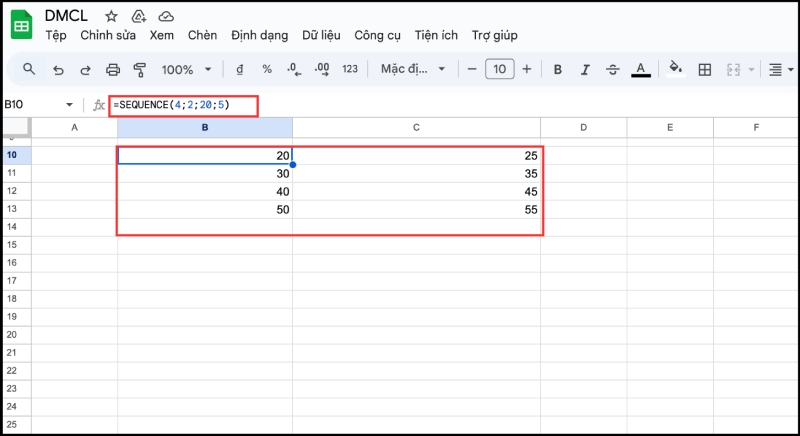Open the 100% zoom dropdown
This screenshot has height=436, width=800.
(x=186, y=69)
